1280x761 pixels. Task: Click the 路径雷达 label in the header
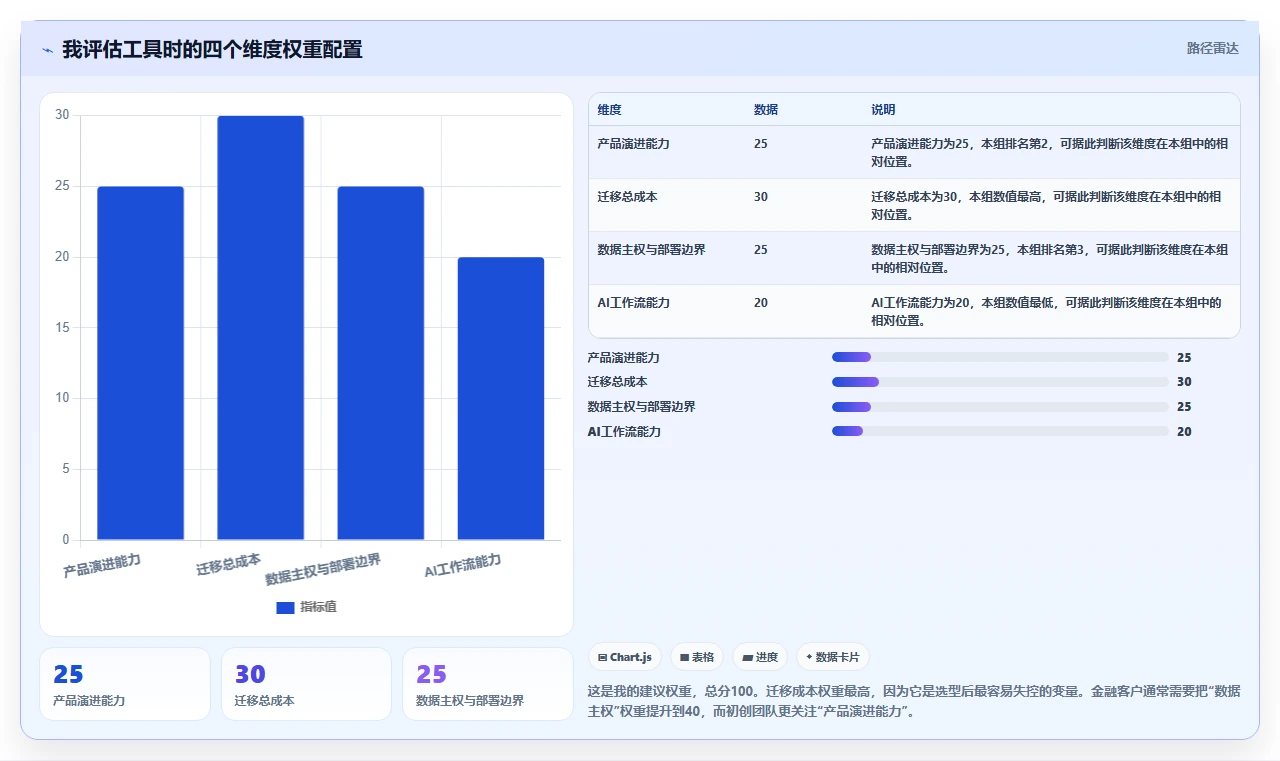[1212, 48]
